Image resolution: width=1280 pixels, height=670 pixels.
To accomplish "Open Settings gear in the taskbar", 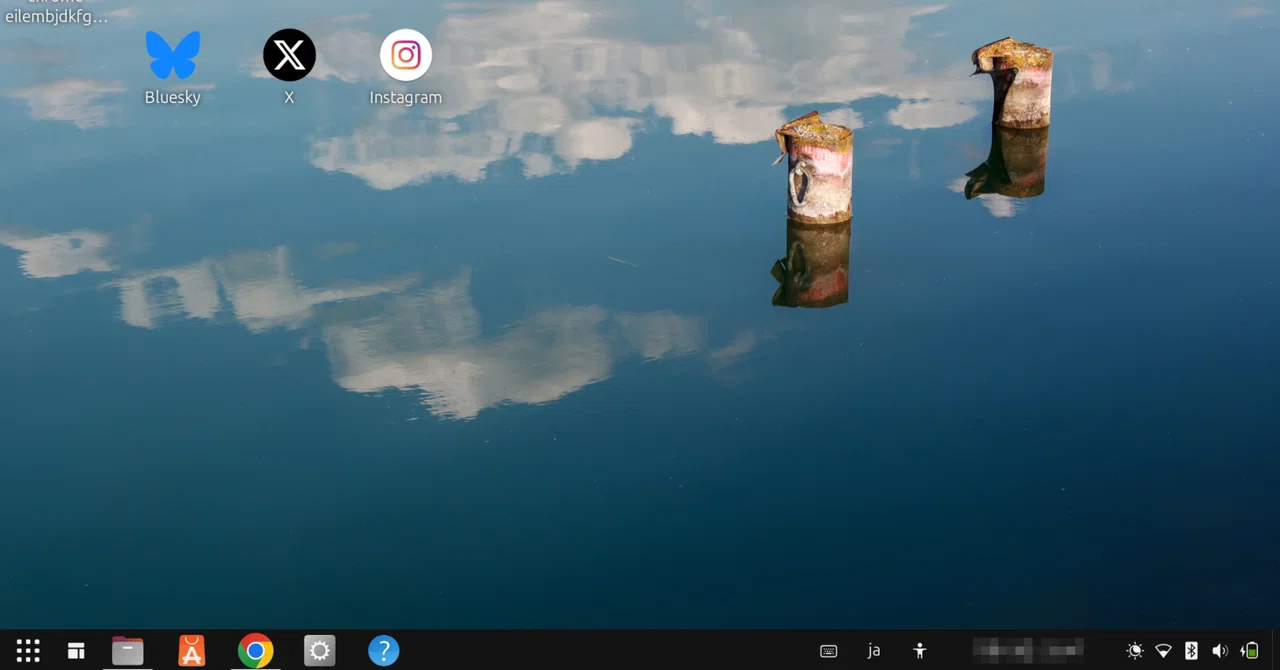I will [319, 651].
